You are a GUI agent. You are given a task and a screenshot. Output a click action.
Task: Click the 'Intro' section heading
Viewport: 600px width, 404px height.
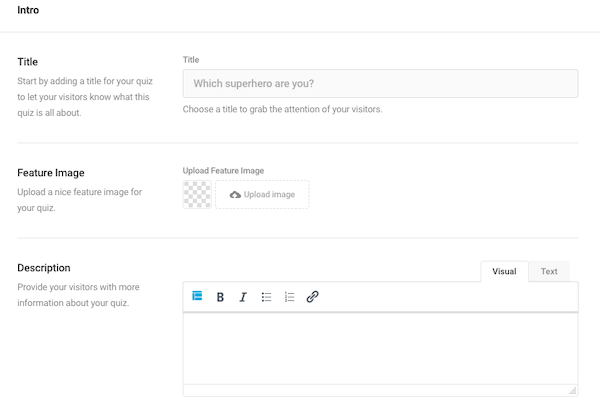tap(29, 11)
